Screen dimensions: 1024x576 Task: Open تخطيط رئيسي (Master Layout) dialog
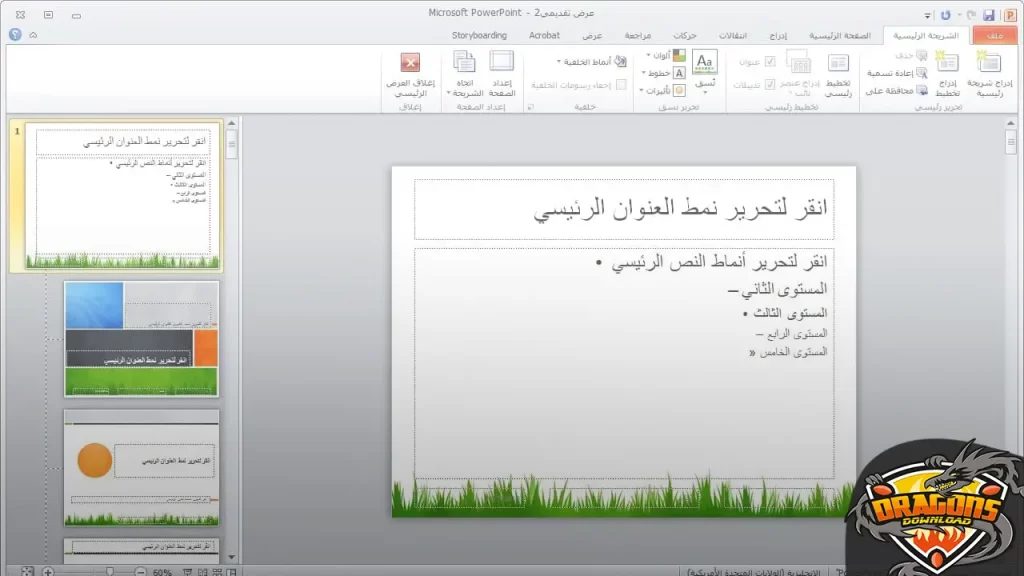pyautogui.click(x=838, y=65)
